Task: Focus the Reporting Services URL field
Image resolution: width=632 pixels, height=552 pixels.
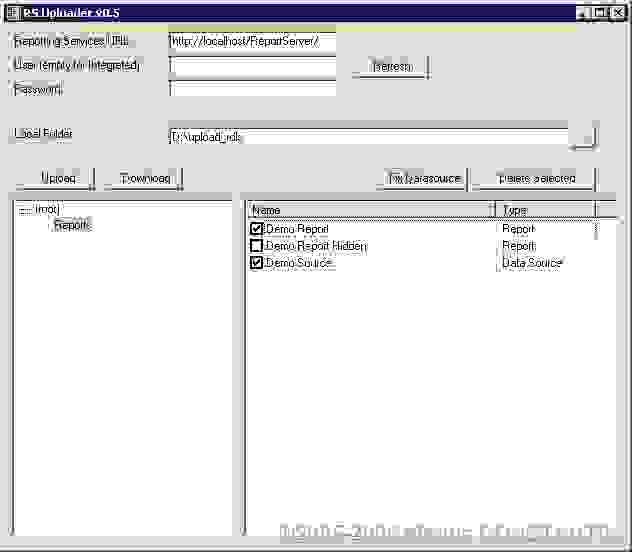Action: point(252,41)
